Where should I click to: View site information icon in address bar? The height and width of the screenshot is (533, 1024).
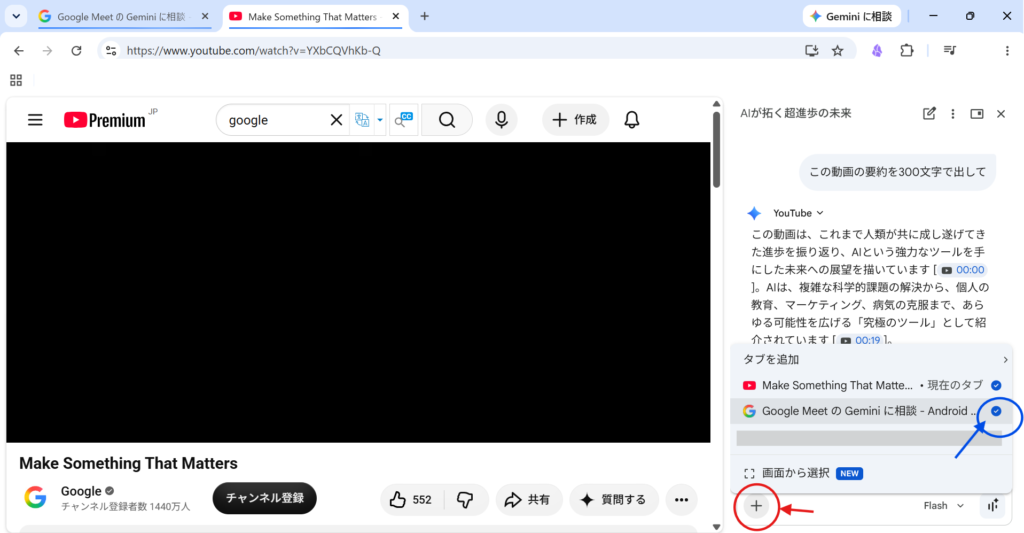coord(111,50)
